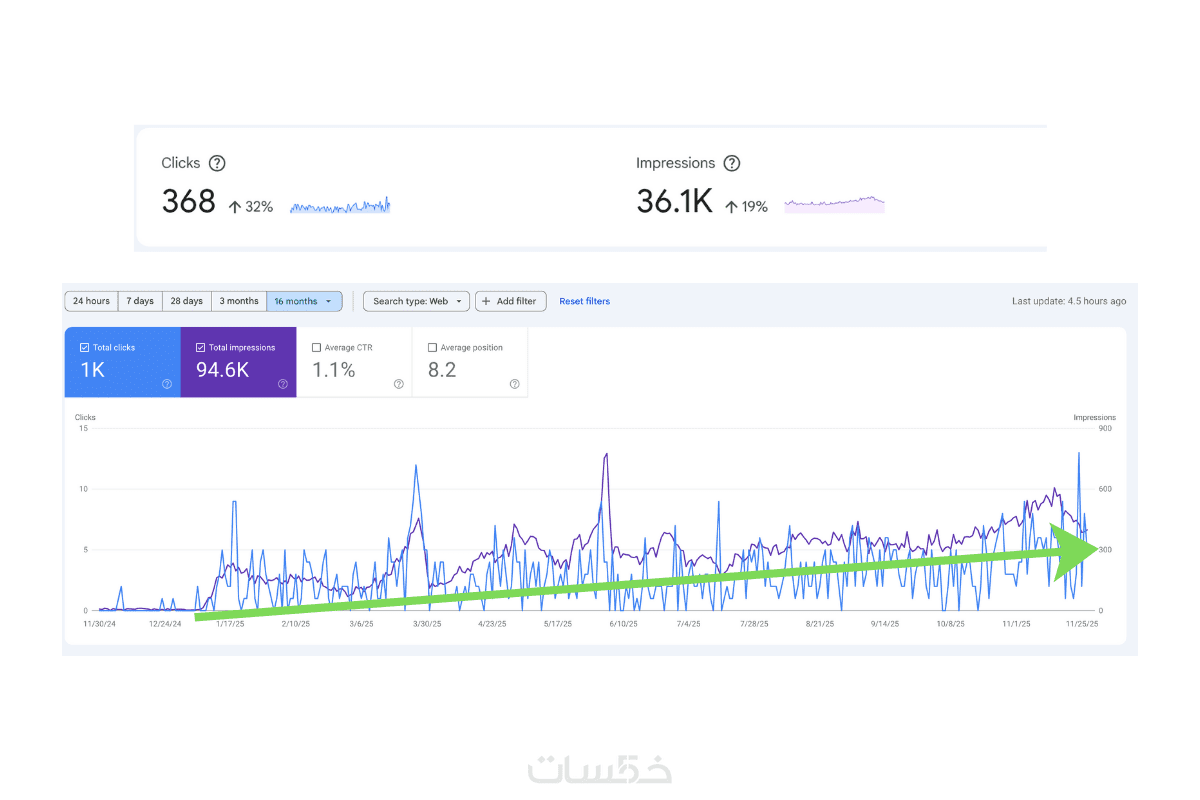Viewport: 1200px width, 800px height.
Task: Click the Average CTR card help icon
Action: [399, 383]
